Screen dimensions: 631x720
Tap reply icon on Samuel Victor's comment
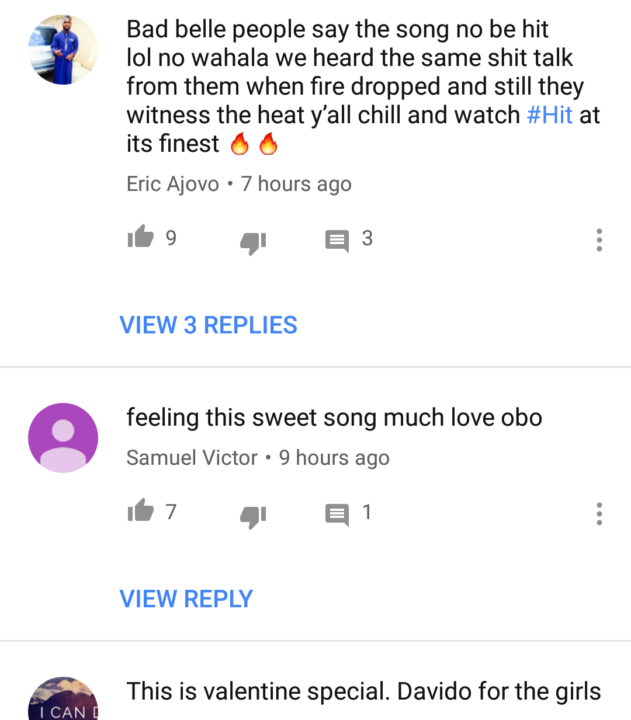coord(337,515)
